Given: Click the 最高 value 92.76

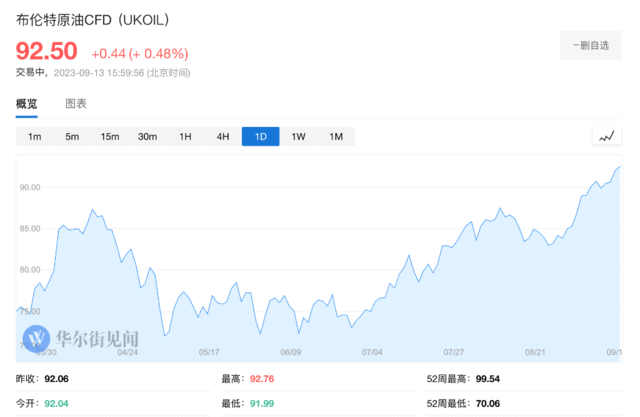Looking at the screenshot, I should [x=262, y=379].
